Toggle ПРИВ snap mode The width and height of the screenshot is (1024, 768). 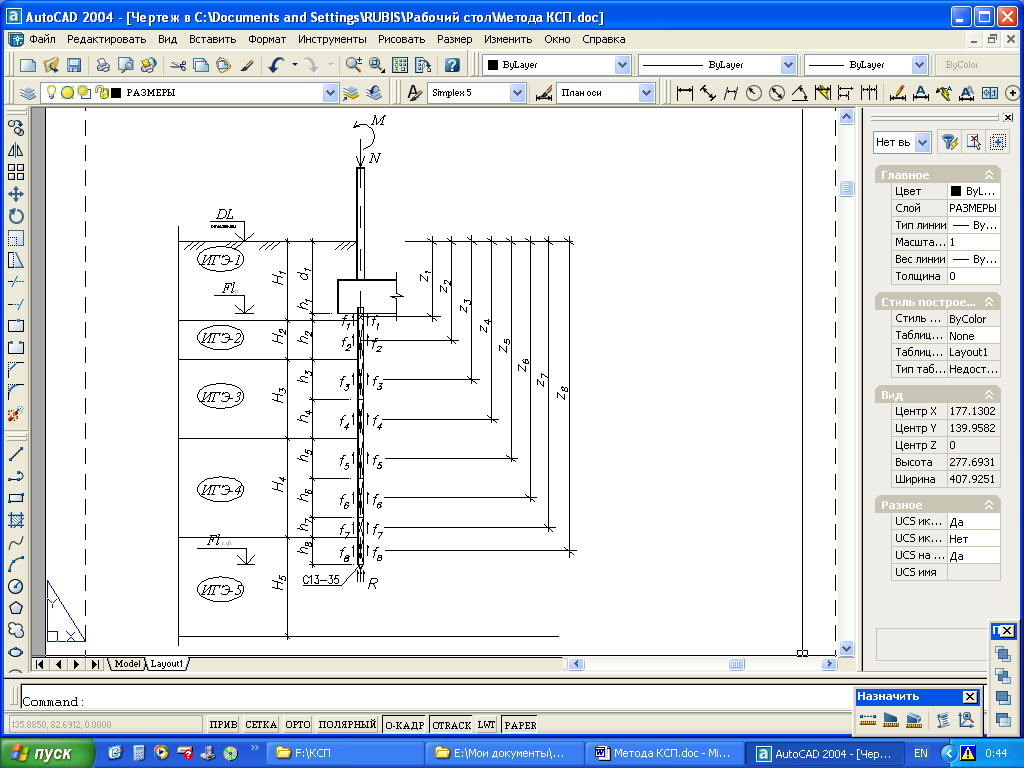coord(223,724)
